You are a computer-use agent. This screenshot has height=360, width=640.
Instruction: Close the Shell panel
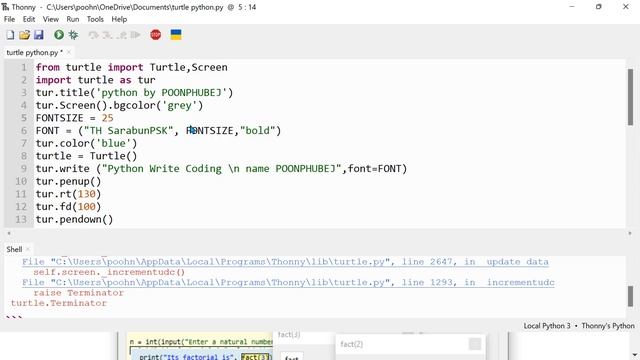(x=28, y=249)
